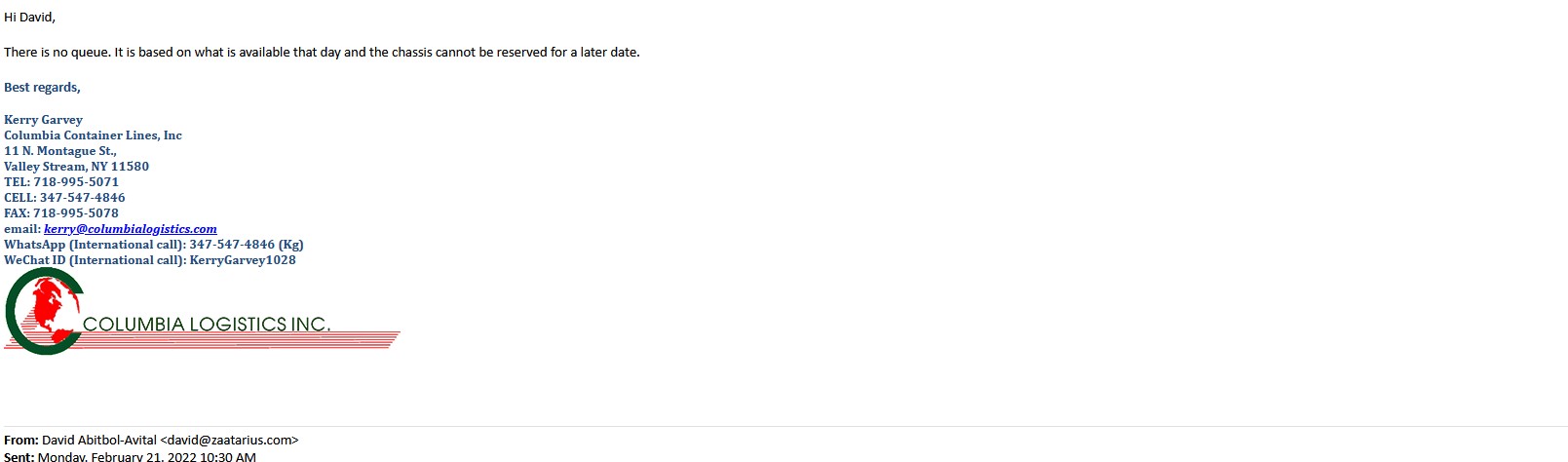Click the 'Hi David,' greeting line
This screenshot has height=462, width=1568.
point(29,18)
